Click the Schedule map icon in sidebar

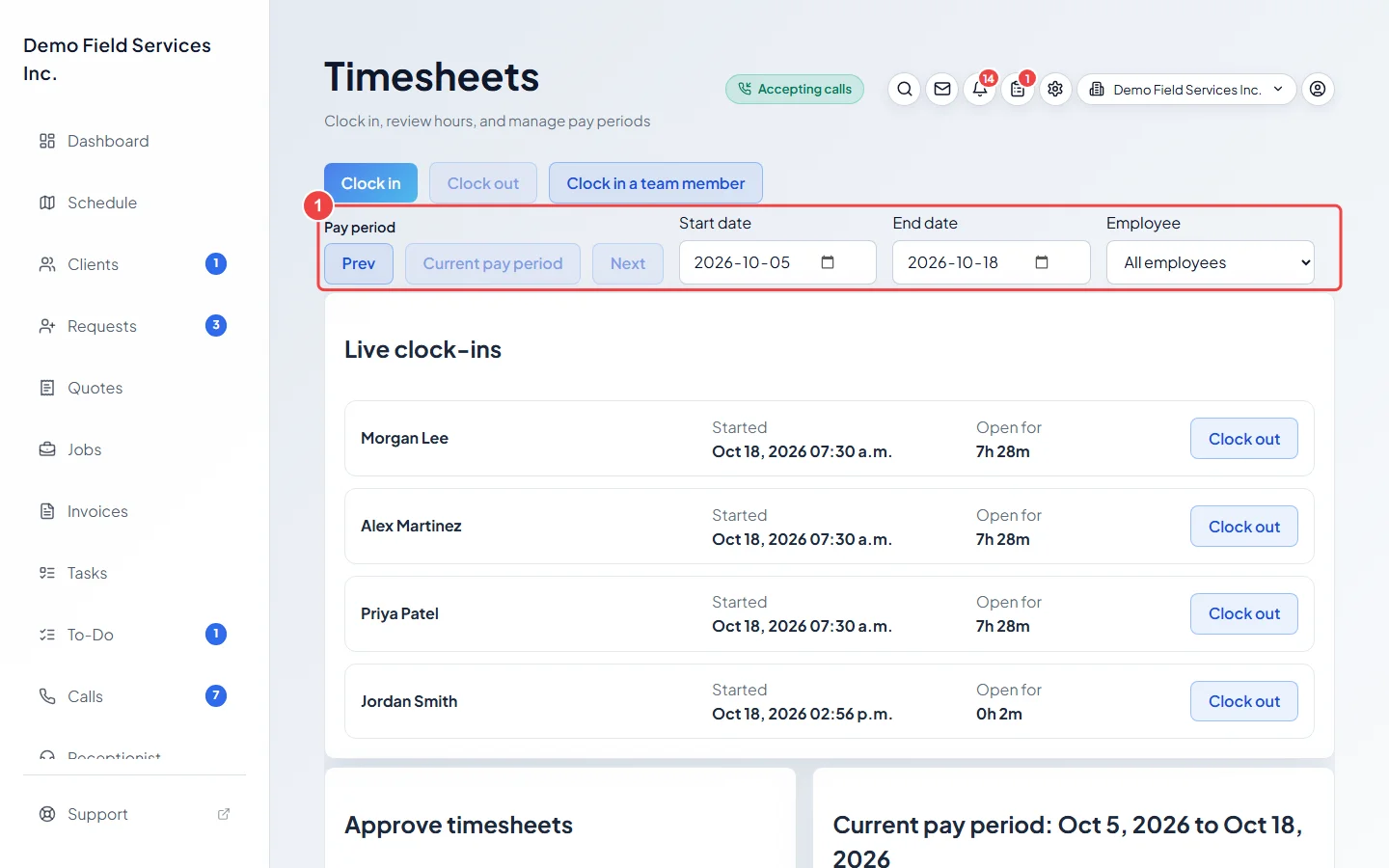[x=47, y=203]
